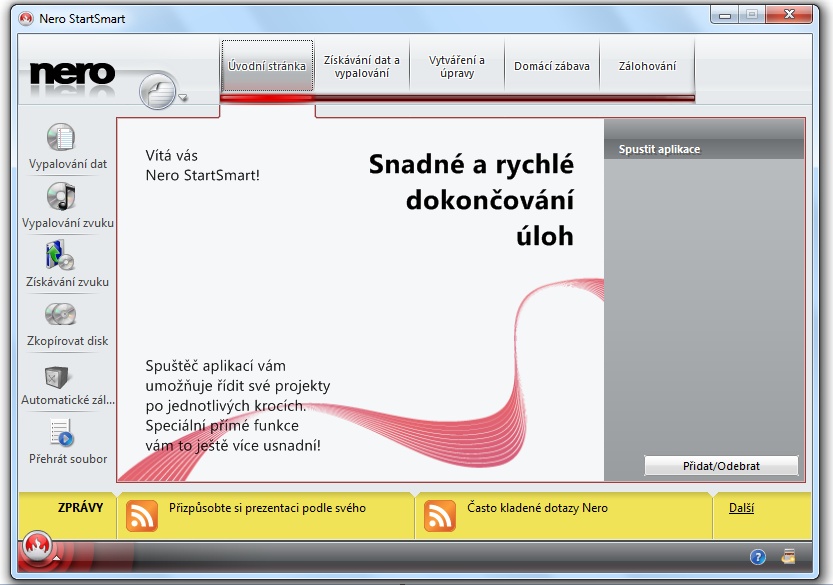Select the Vytváření a úpravy tab
Screen dimensions: 833x585
[457, 66]
